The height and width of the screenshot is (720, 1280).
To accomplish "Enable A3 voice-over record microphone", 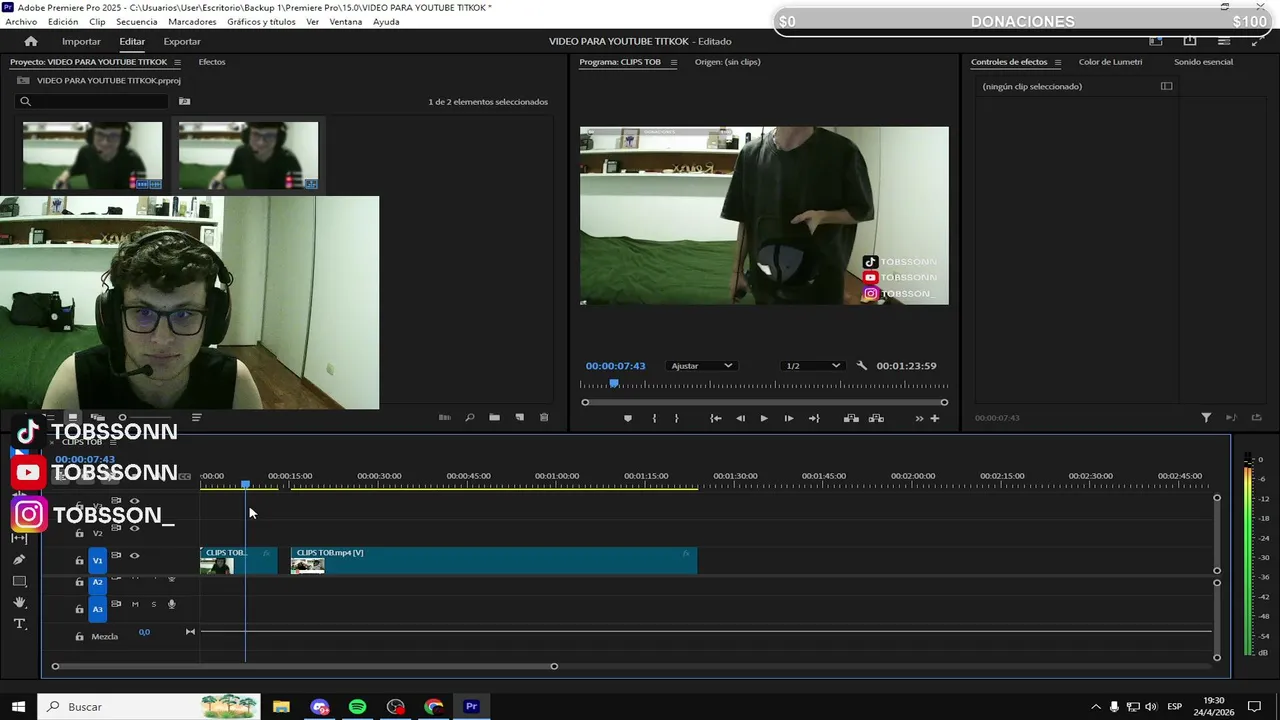I will 171,604.
